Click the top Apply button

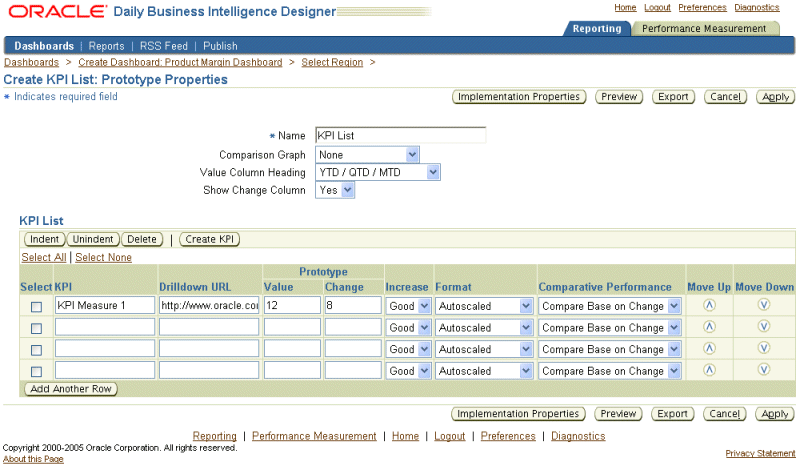point(775,97)
